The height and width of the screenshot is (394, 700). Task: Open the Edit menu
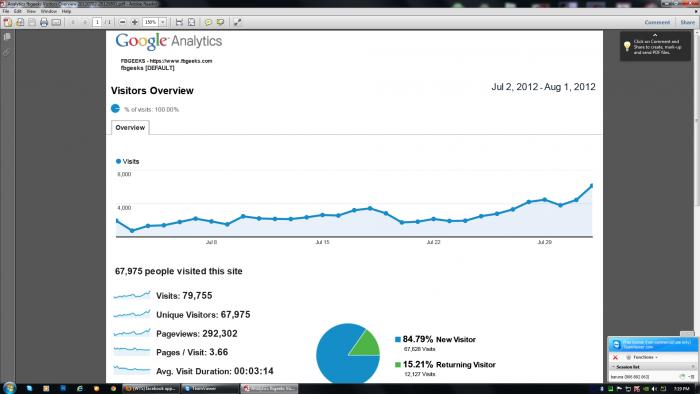coord(17,11)
